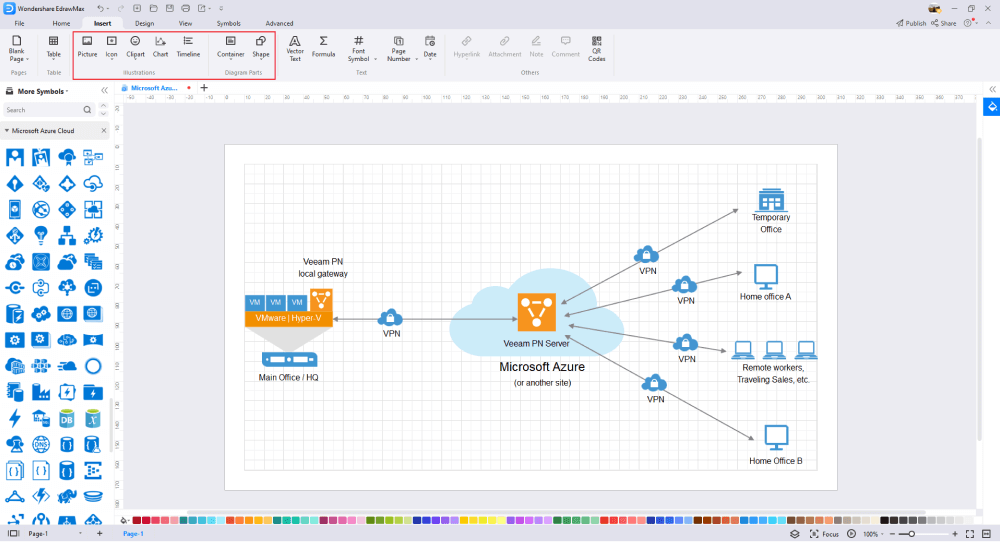Toggle page list panel icon at bottom left
This screenshot has height=542, width=1000.
13,533
